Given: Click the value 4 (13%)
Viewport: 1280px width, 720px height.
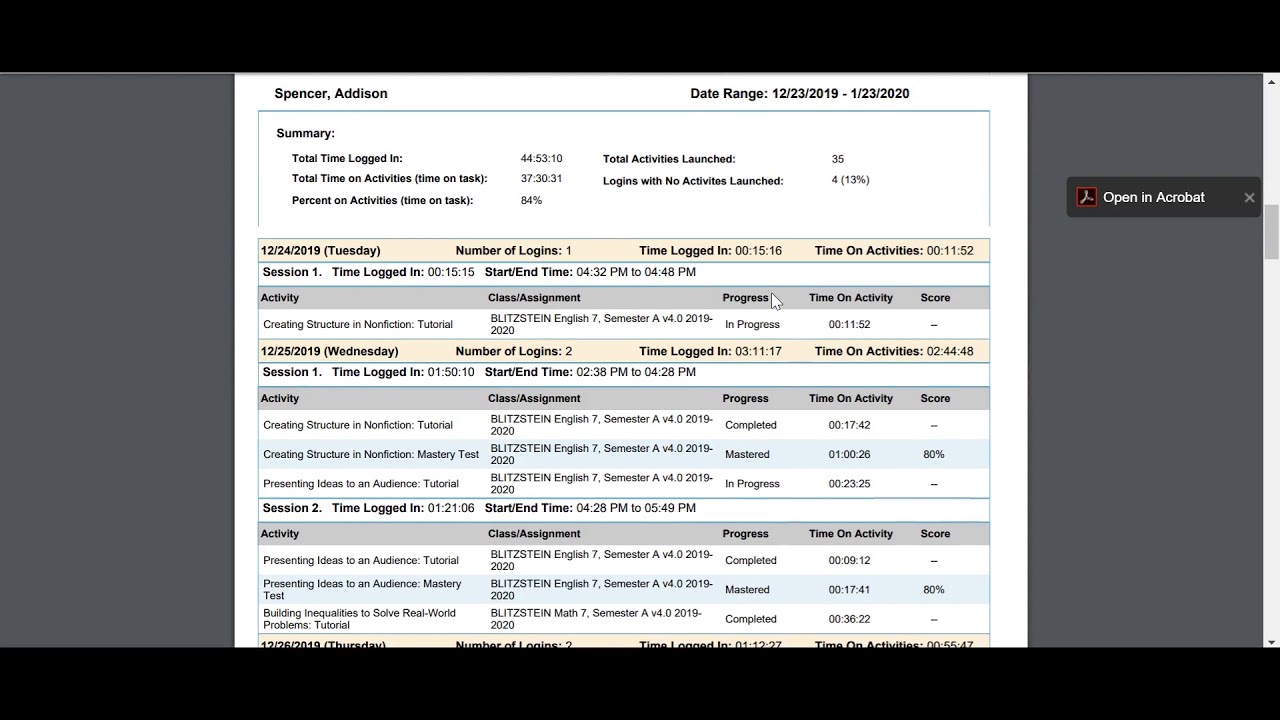Looking at the screenshot, I should tap(850, 180).
